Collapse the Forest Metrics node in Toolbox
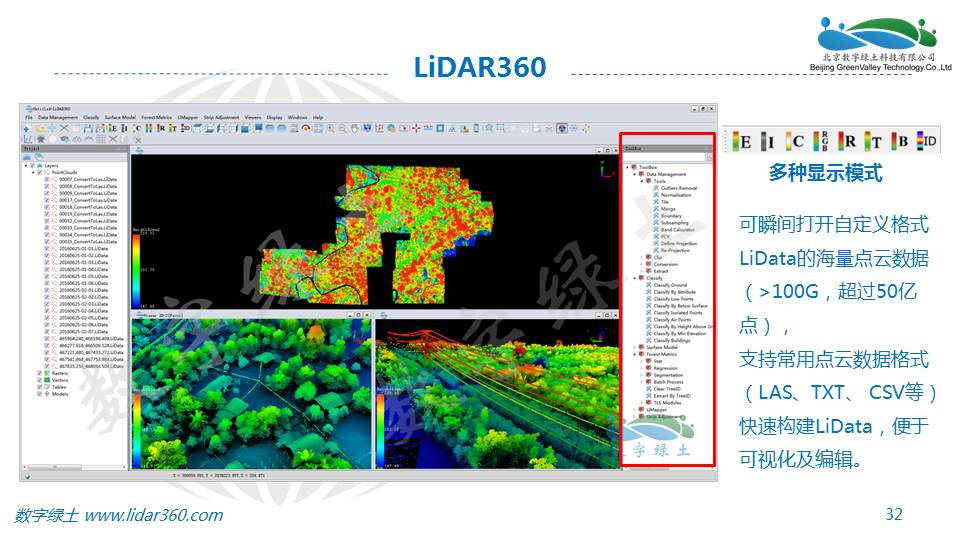Screen dimensions: 960x540 (634, 354)
